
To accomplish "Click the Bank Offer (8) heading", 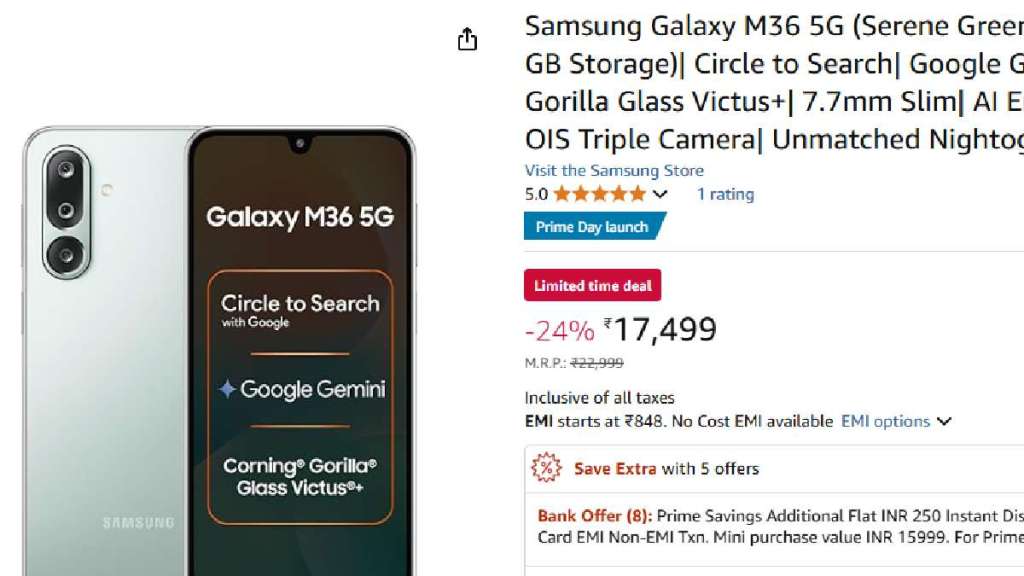I will pyautogui.click(x=594, y=516).
